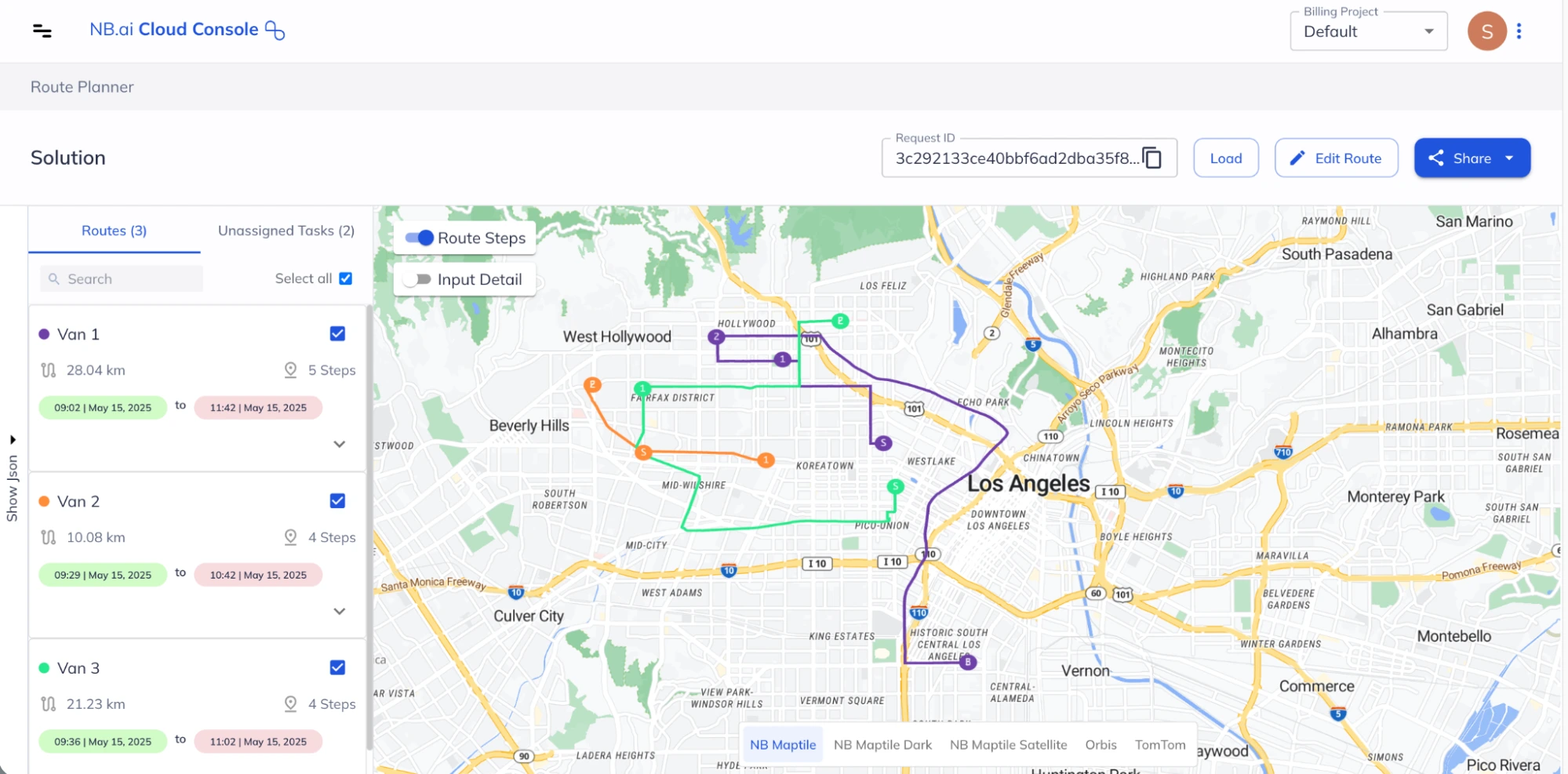
Task: Copy the Request ID to clipboard
Action: pyautogui.click(x=1153, y=158)
